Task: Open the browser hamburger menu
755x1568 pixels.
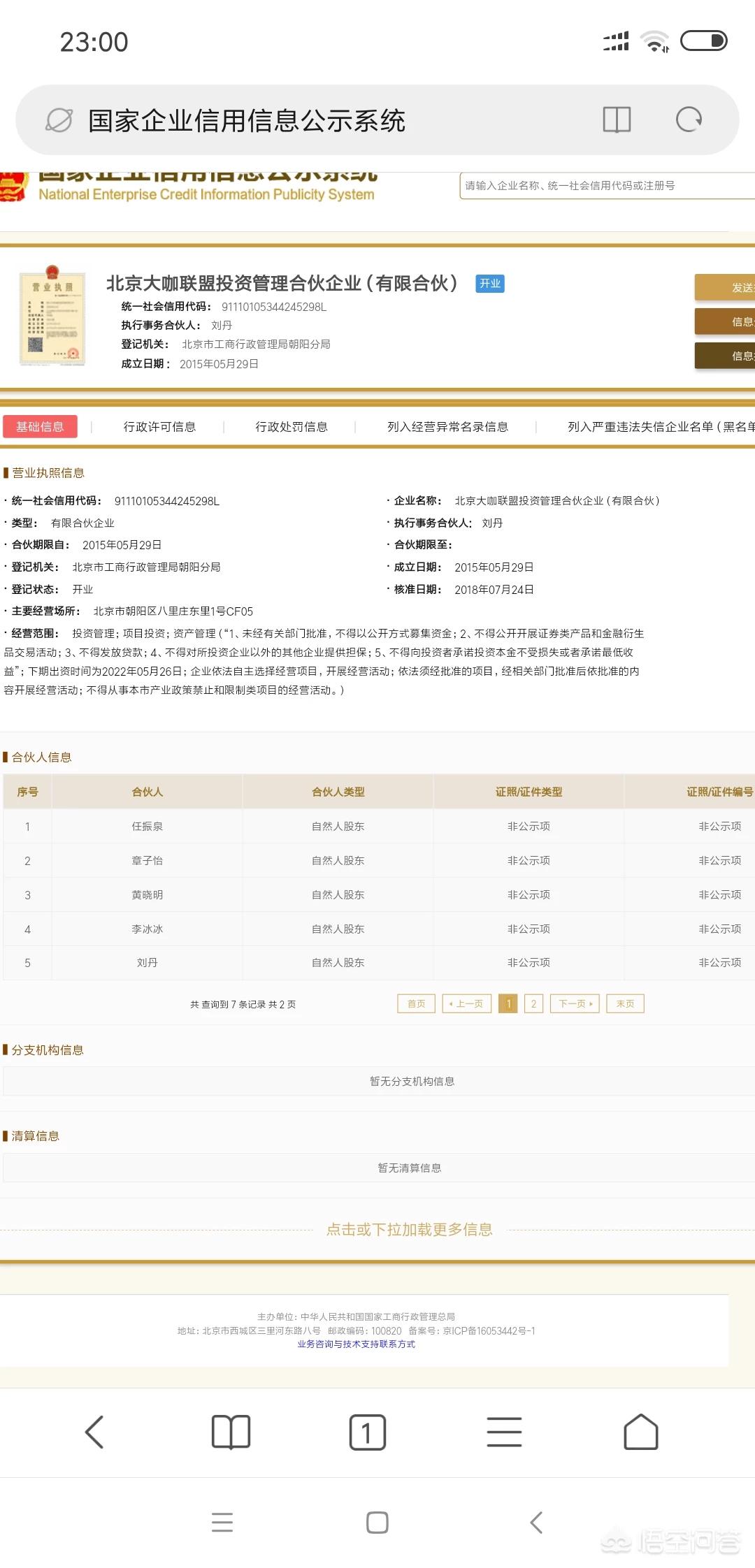Action: 504,1432
